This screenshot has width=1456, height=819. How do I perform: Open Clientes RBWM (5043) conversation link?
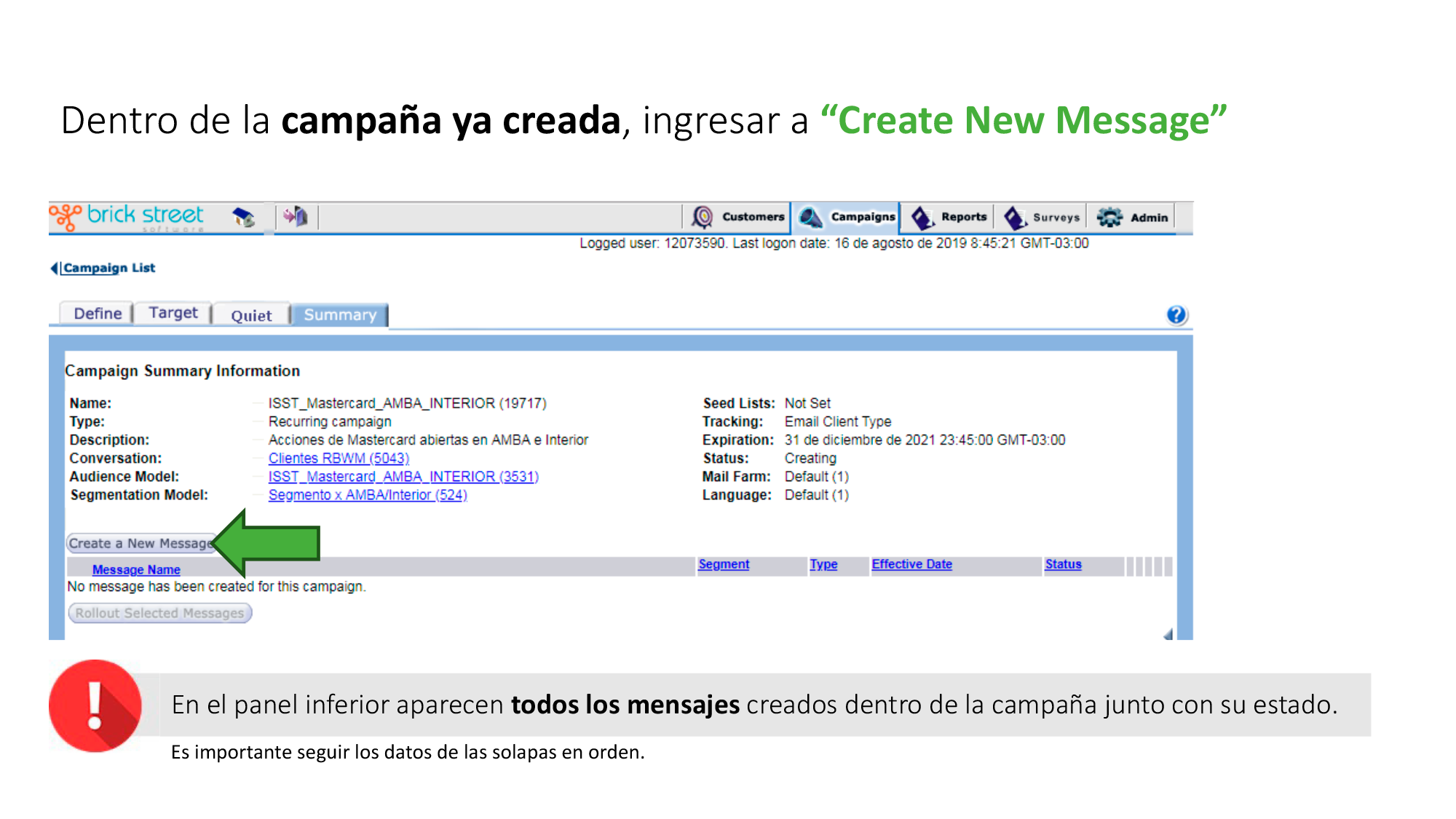tap(339, 458)
